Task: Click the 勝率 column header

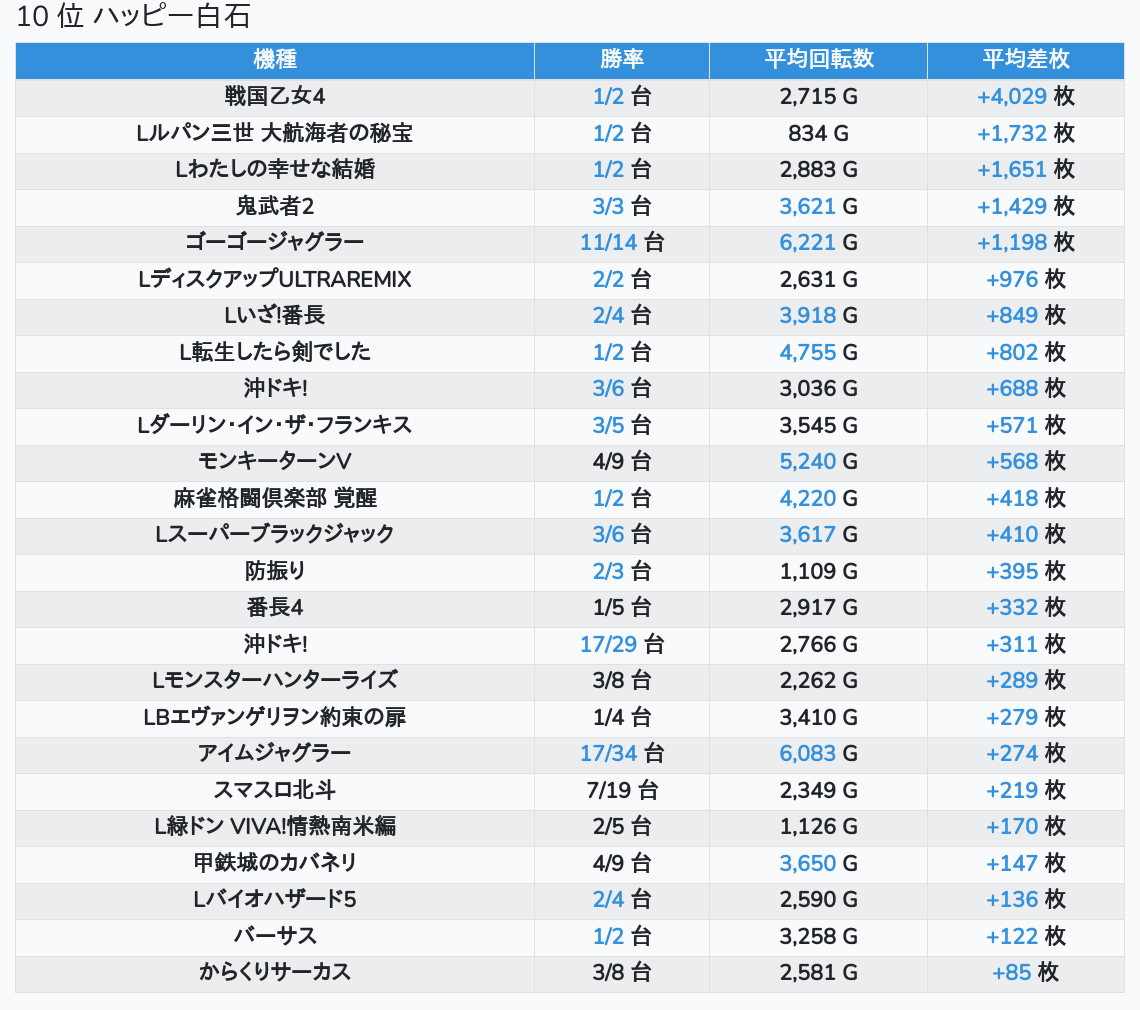Action: (622, 60)
